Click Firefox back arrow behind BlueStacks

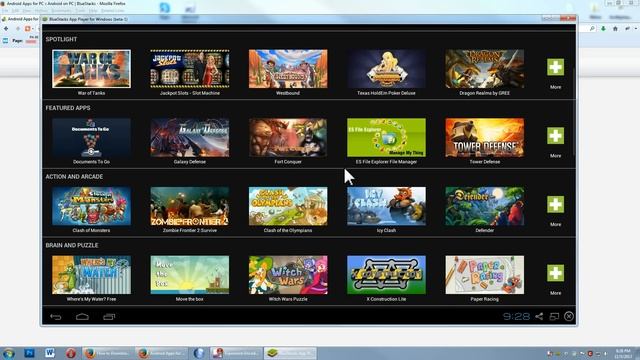(x=6, y=29)
